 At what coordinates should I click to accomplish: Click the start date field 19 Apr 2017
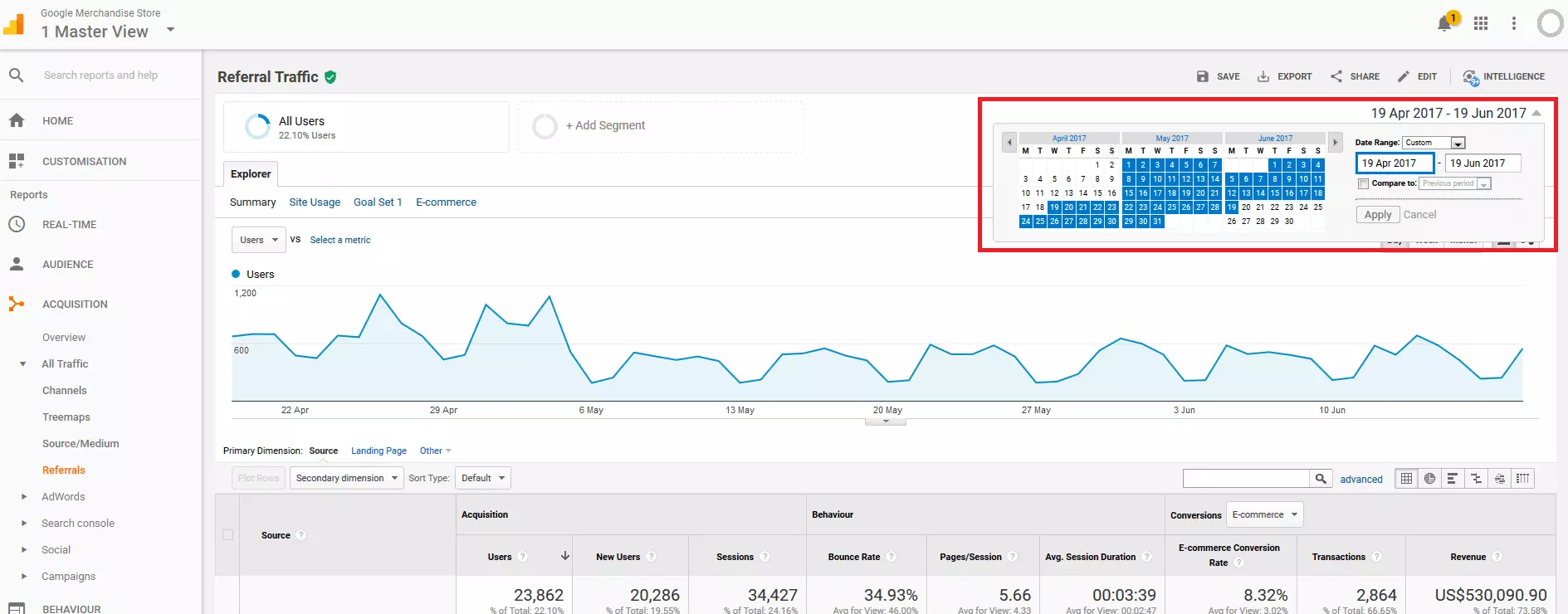click(x=1395, y=163)
